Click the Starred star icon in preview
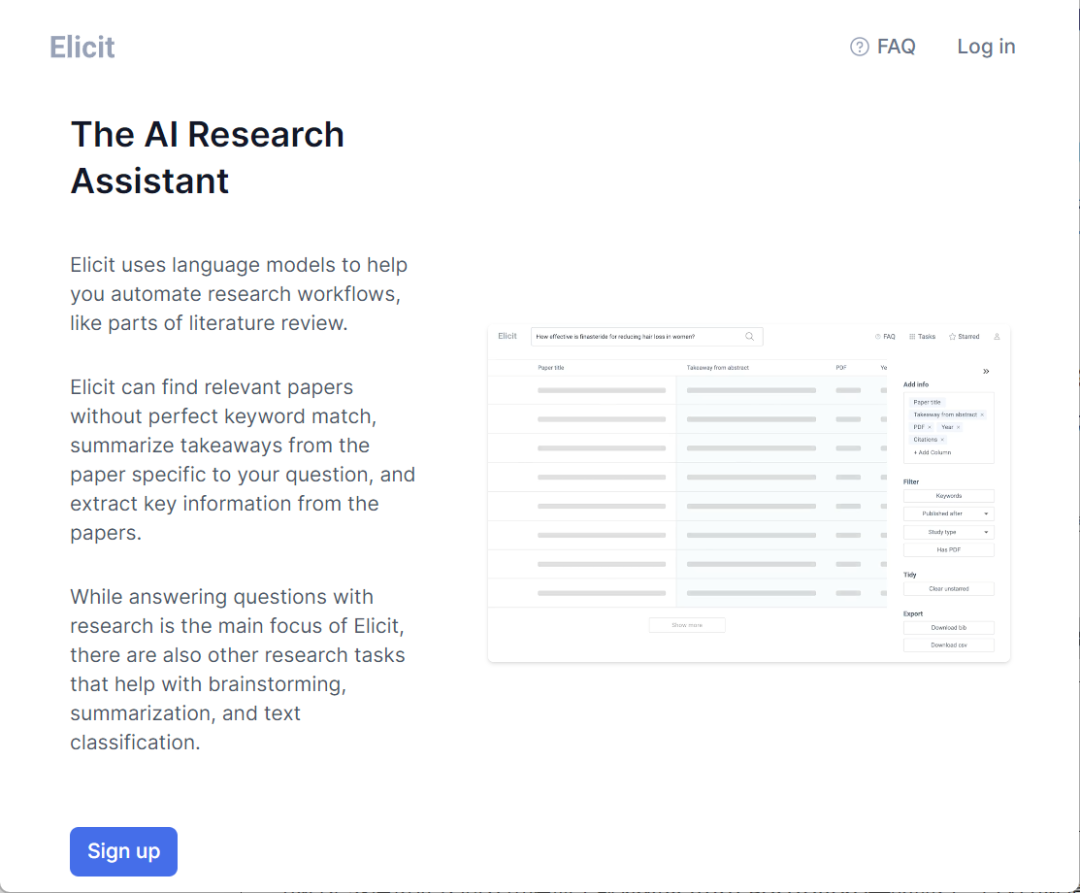Image resolution: width=1080 pixels, height=893 pixels. click(x=953, y=337)
